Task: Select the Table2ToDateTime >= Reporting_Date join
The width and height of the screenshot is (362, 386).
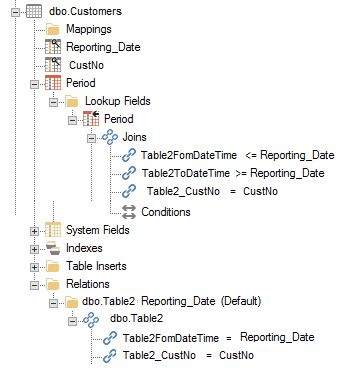Action: tap(233, 173)
